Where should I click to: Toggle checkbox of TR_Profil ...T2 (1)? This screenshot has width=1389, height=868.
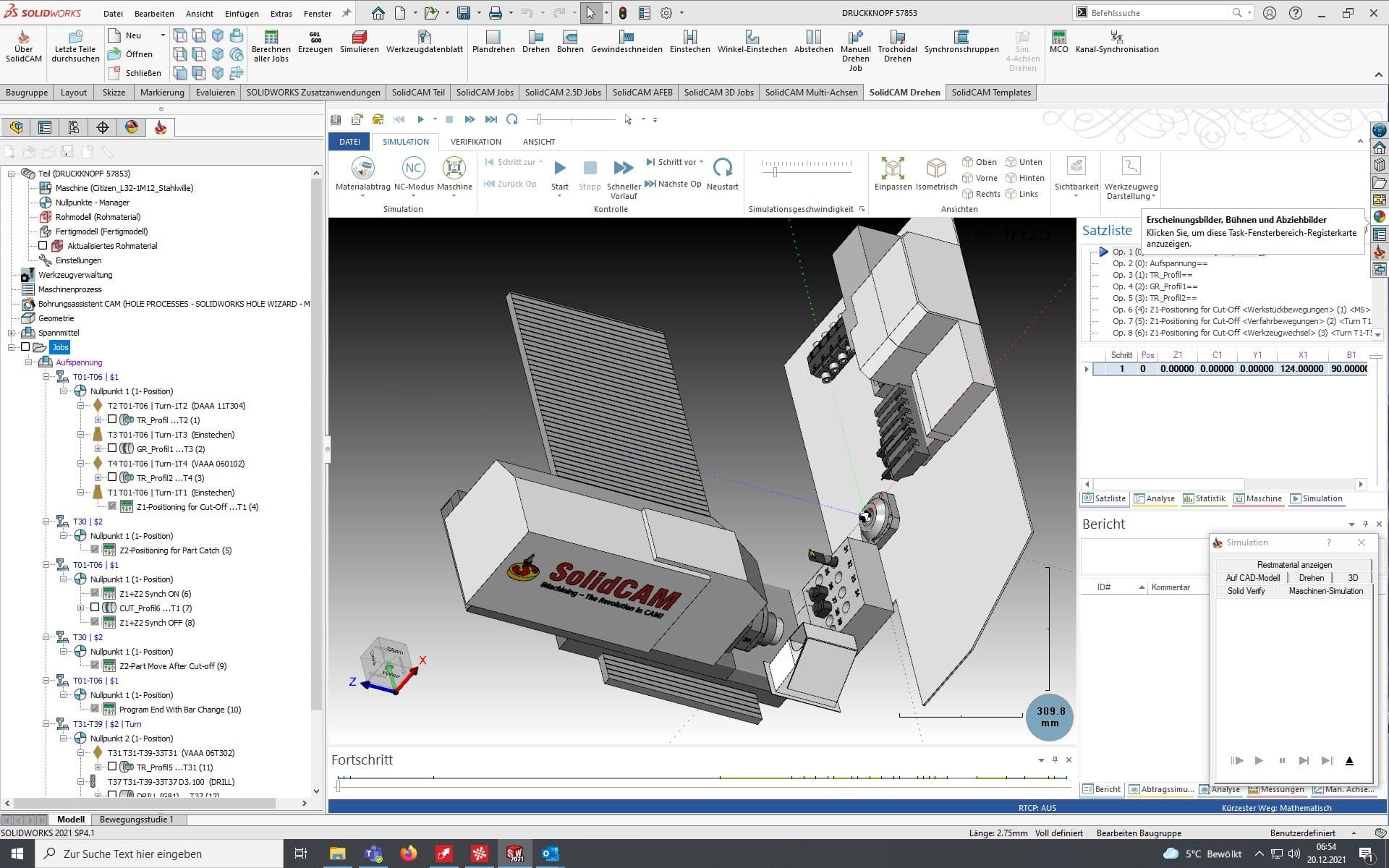[112, 420]
